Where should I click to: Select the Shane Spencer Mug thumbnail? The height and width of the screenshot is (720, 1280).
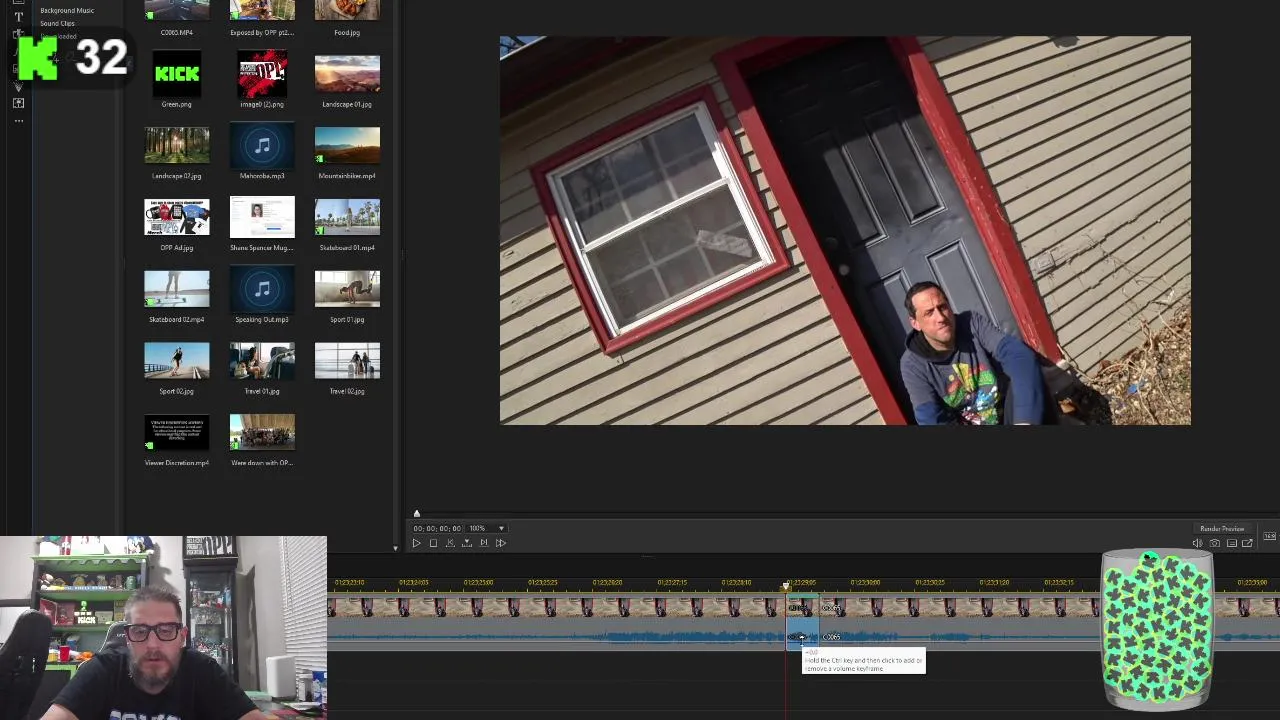[262, 217]
